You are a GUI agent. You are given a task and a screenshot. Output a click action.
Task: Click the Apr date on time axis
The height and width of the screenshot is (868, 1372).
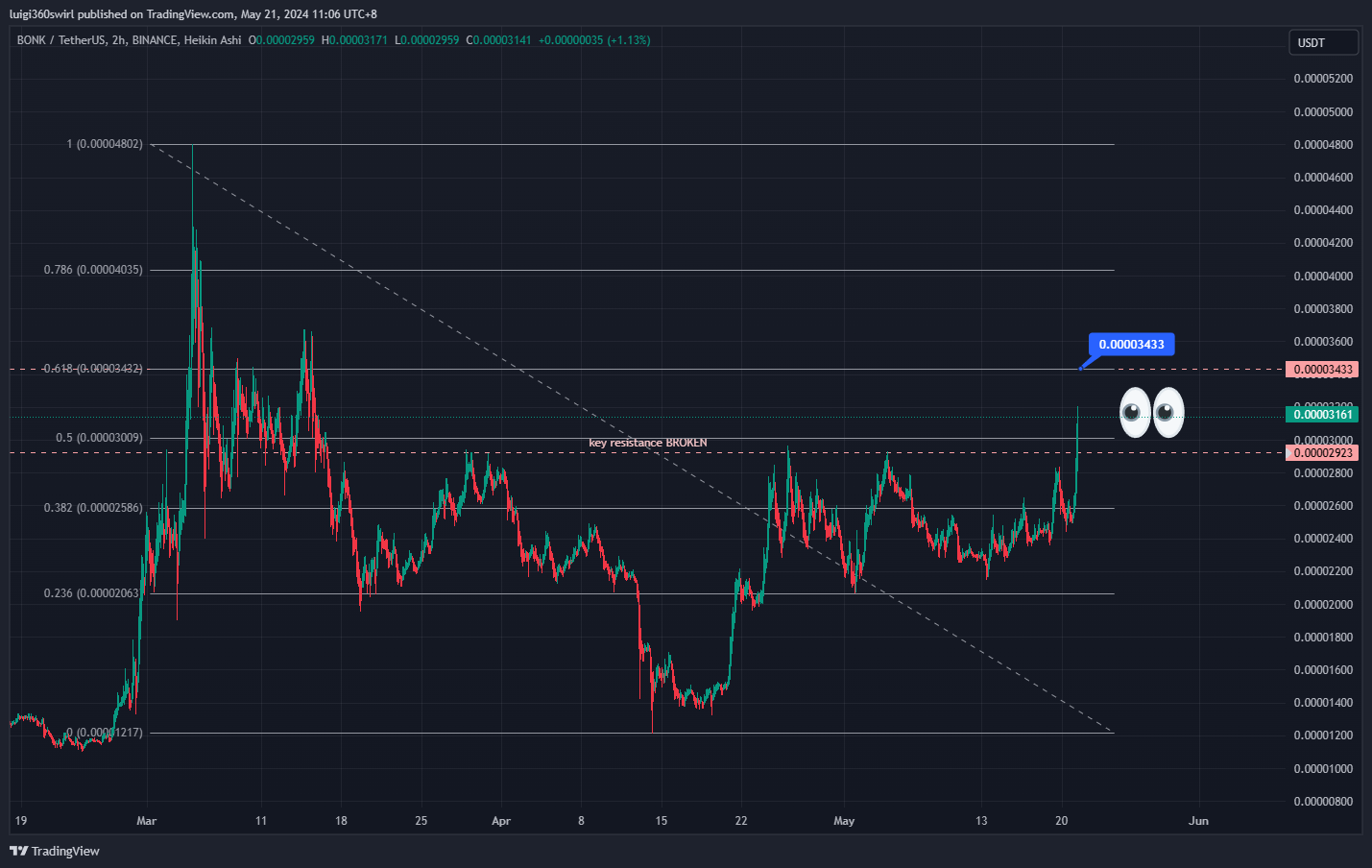pos(501,821)
